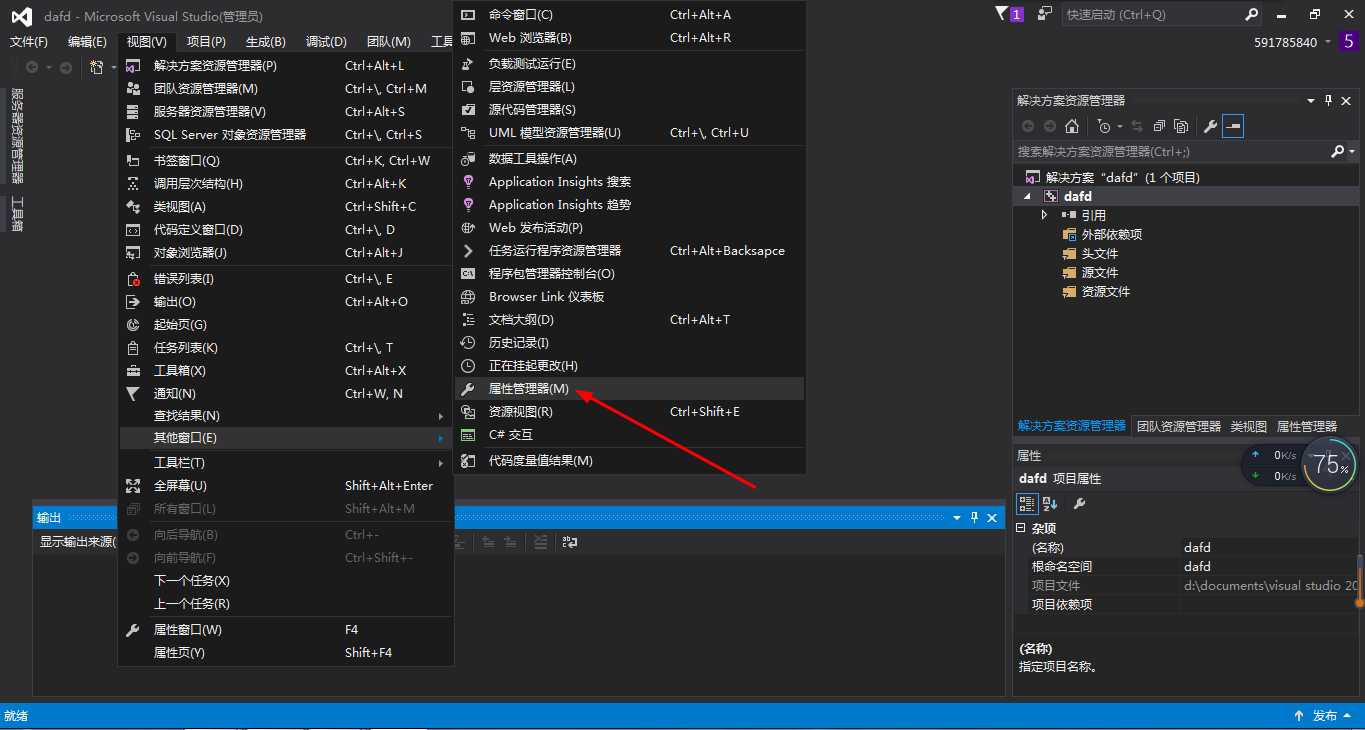Switch to the 团队资源管理器 tab
Screen dimensions: 1365x730
click(x=1179, y=426)
